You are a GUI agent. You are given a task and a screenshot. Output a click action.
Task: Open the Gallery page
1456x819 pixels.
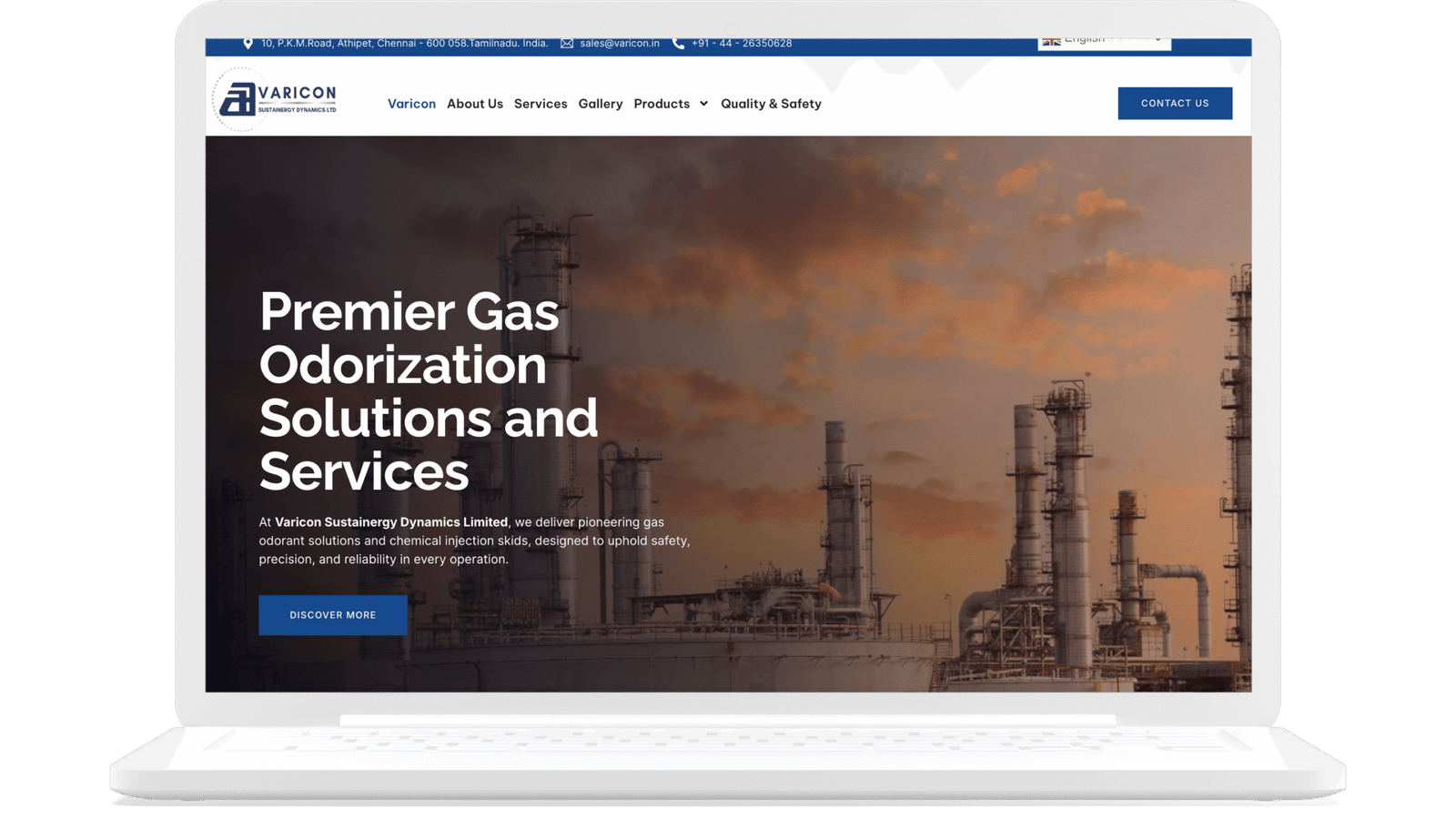[x=601, y=104]
